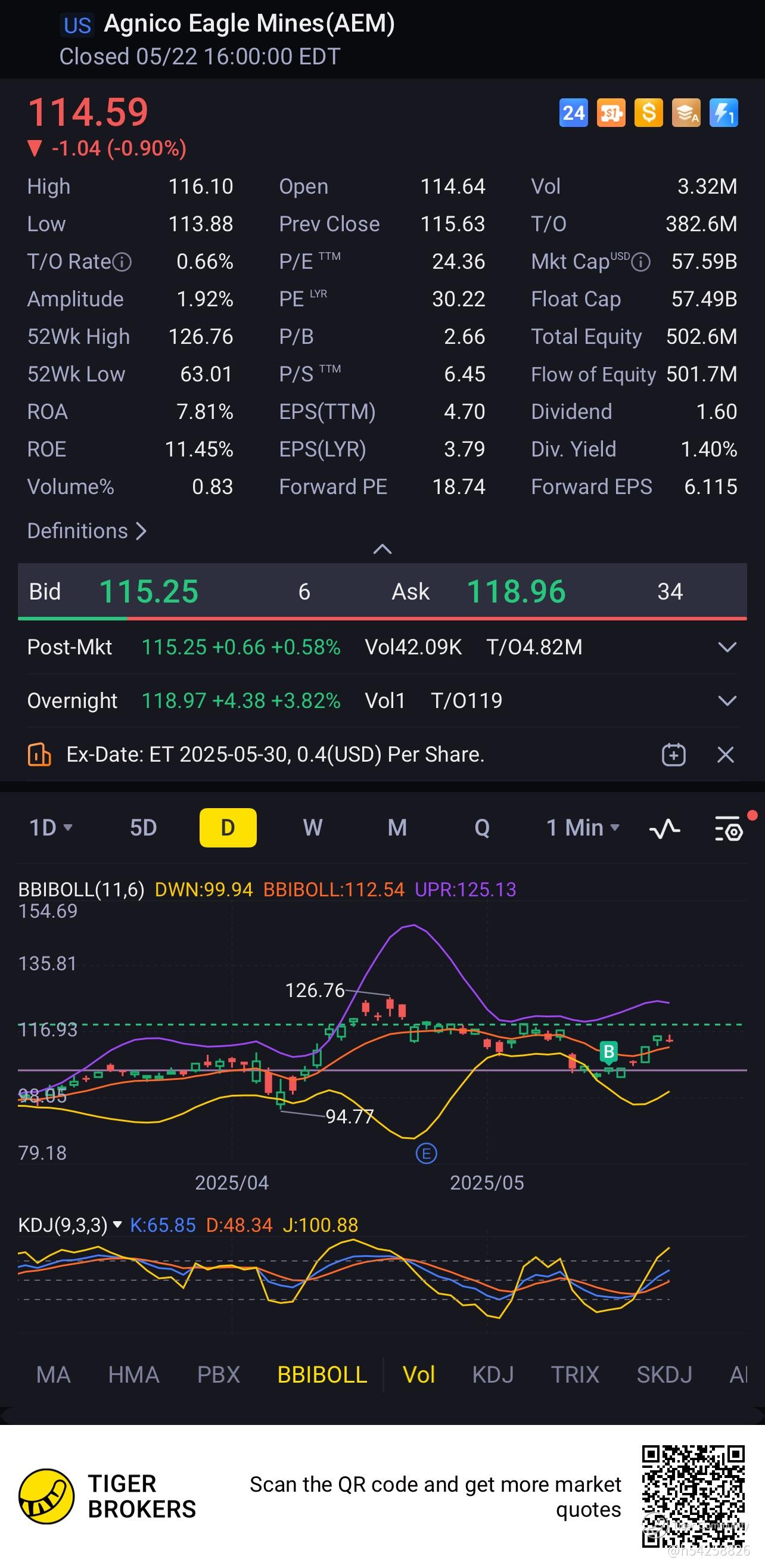This screenshot has height=1568, width=765.
Task: Open the 1 Min interval dropdown
Action: 583,828
